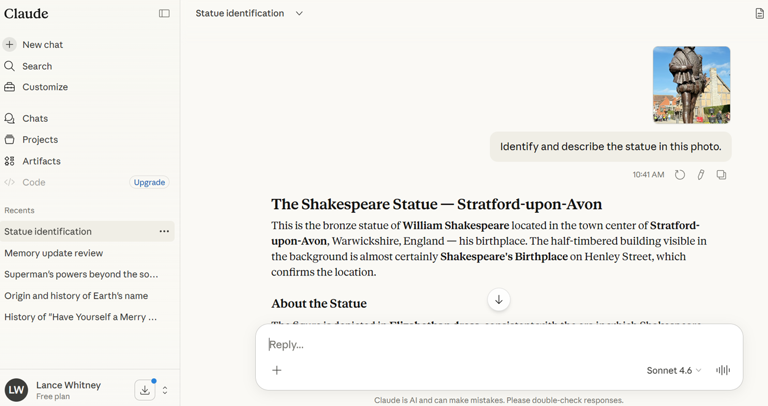The height and width of the screenshot is (406, 768).
Task: Open the Artifacts page
Action: pyautogui.click(x=41, y=161)
